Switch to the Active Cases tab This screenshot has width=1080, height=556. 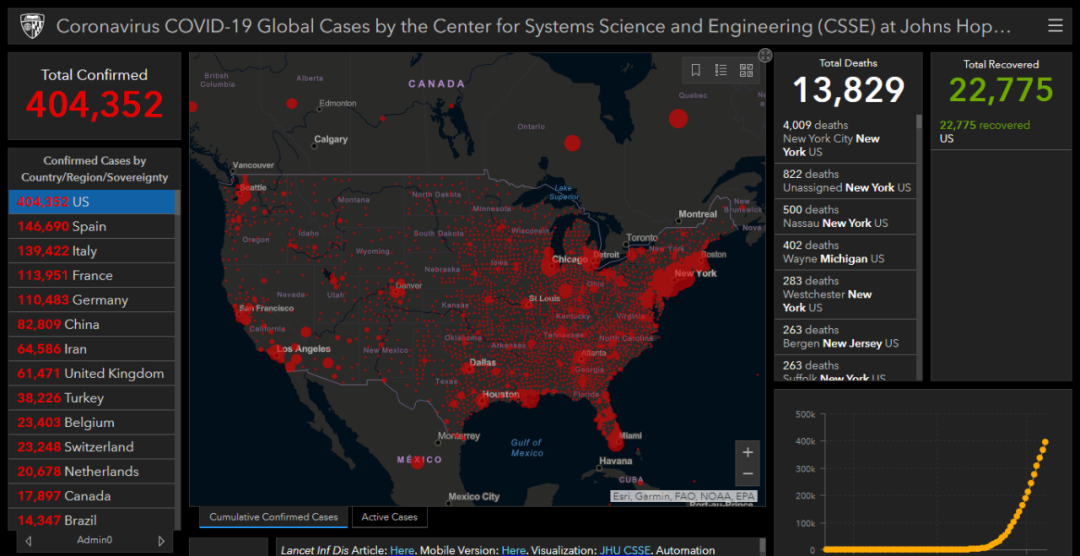click(x=390, y=517)
